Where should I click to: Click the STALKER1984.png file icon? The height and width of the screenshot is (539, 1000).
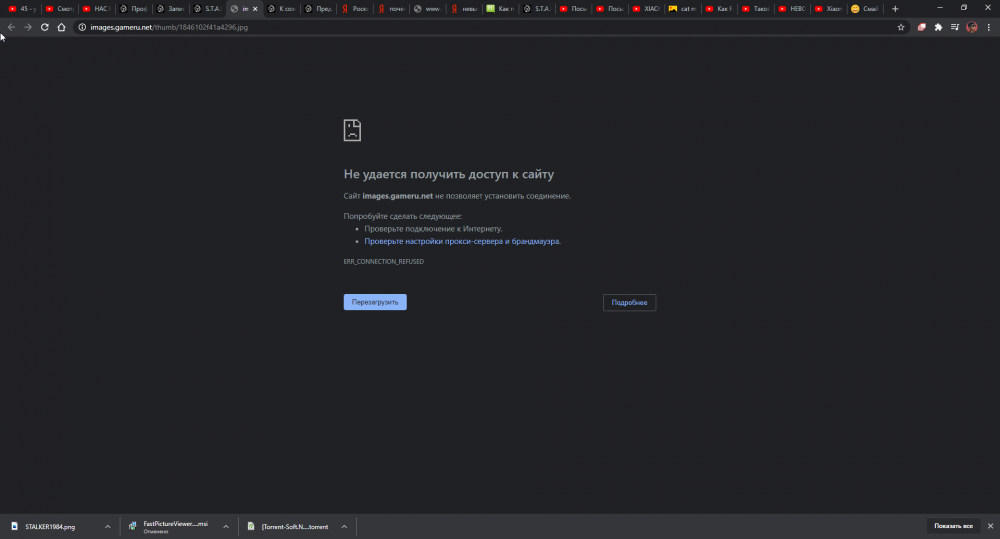(15, 526)
